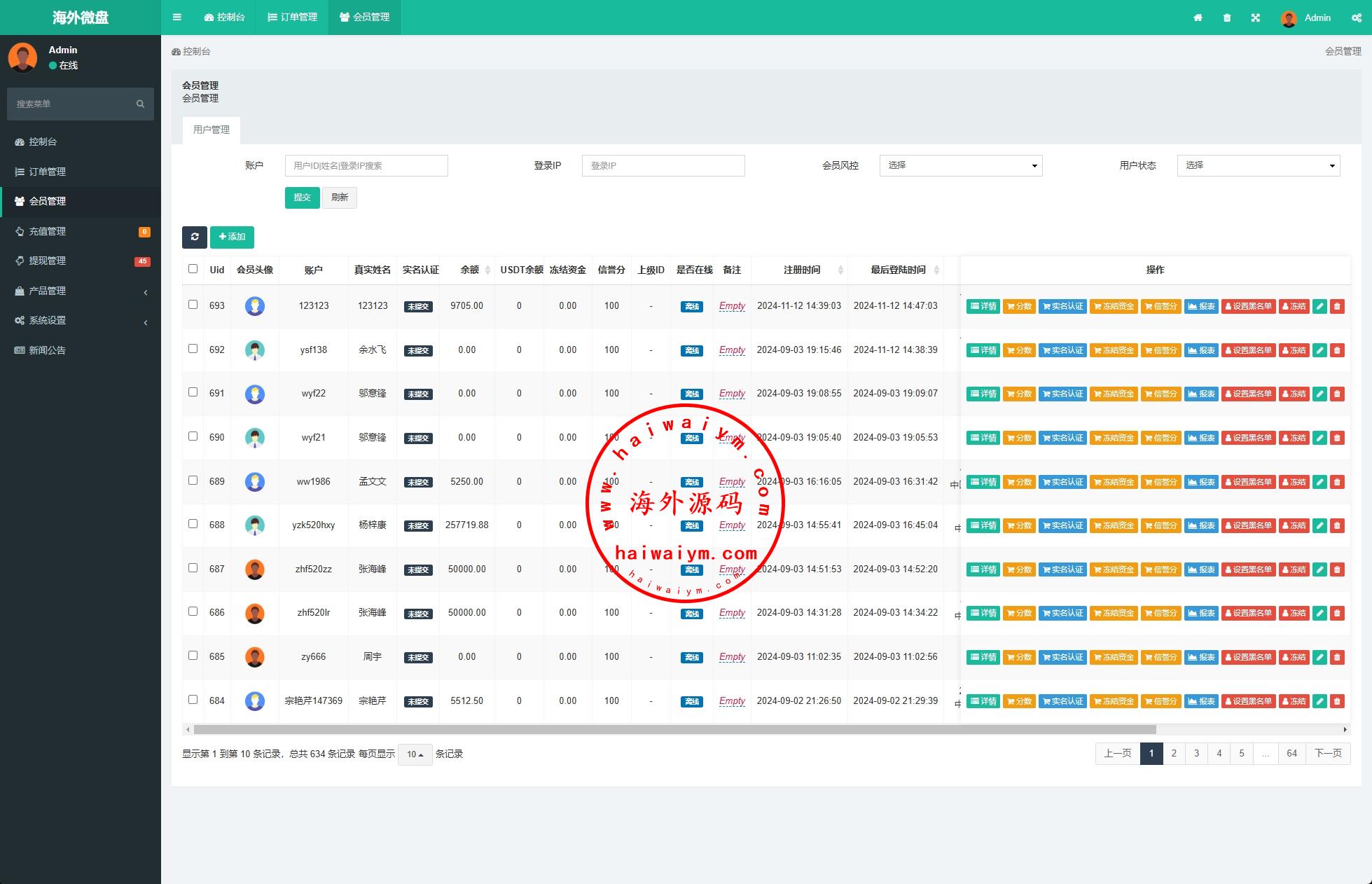
Task: Click the dark refresh table icon button
Action: 195,237
